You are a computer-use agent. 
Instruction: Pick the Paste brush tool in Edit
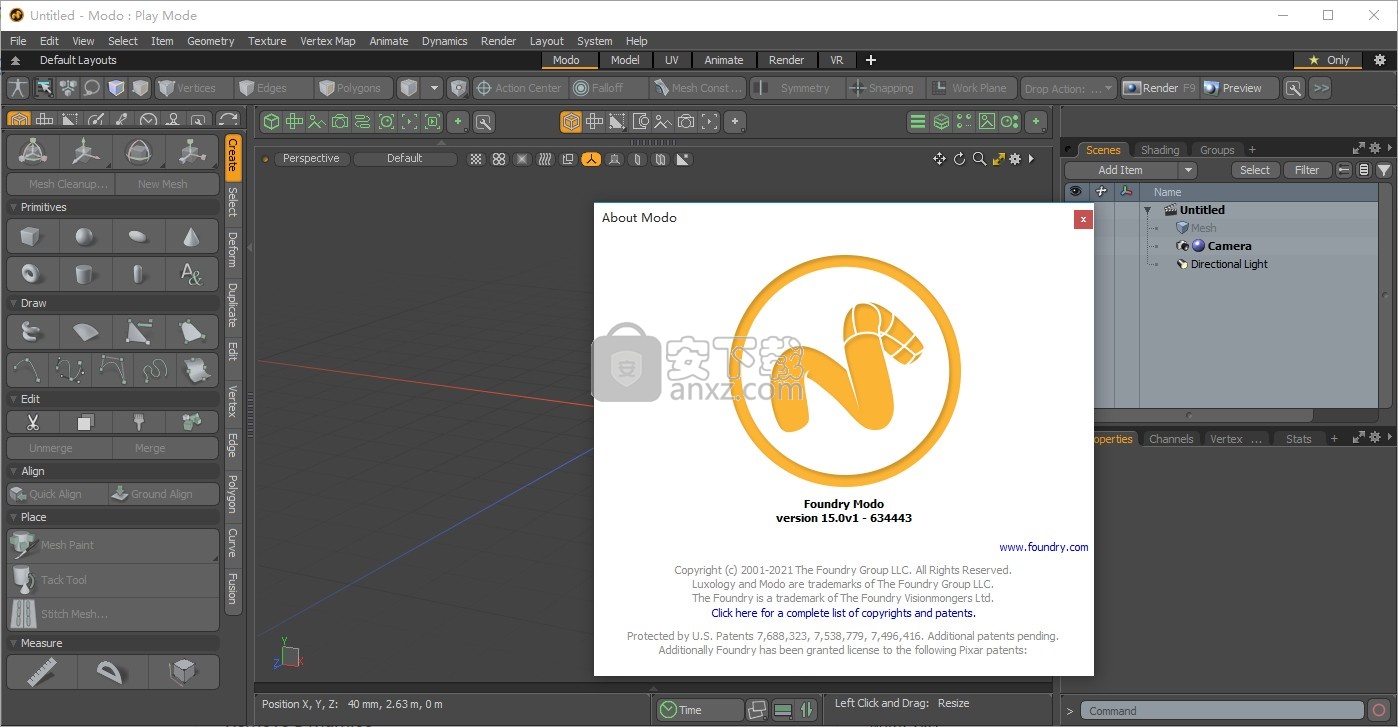(138, 422)
